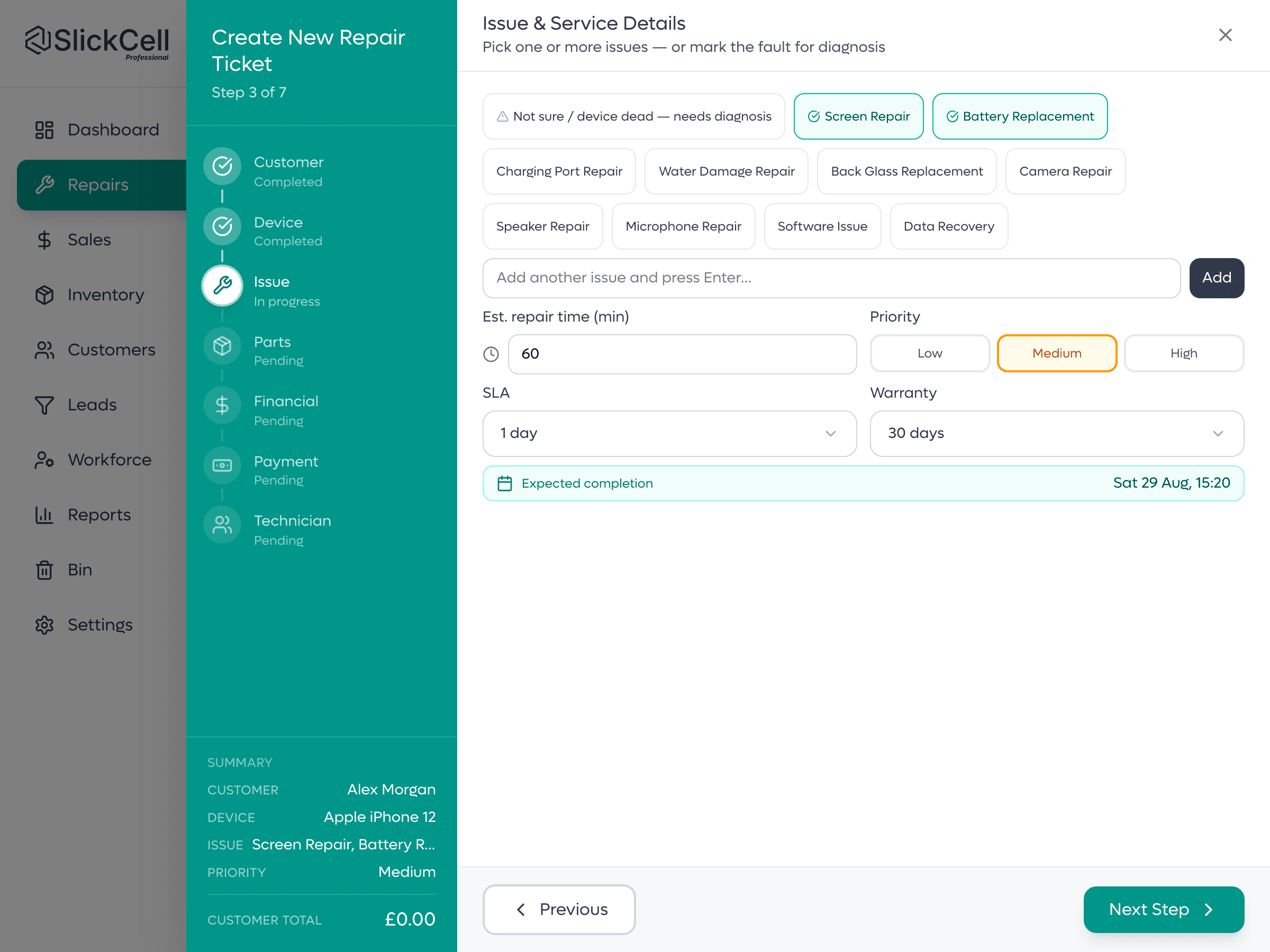1270x952 pixels.
Task: Click the Reports bar chart icon
Action: pos(44,515)
